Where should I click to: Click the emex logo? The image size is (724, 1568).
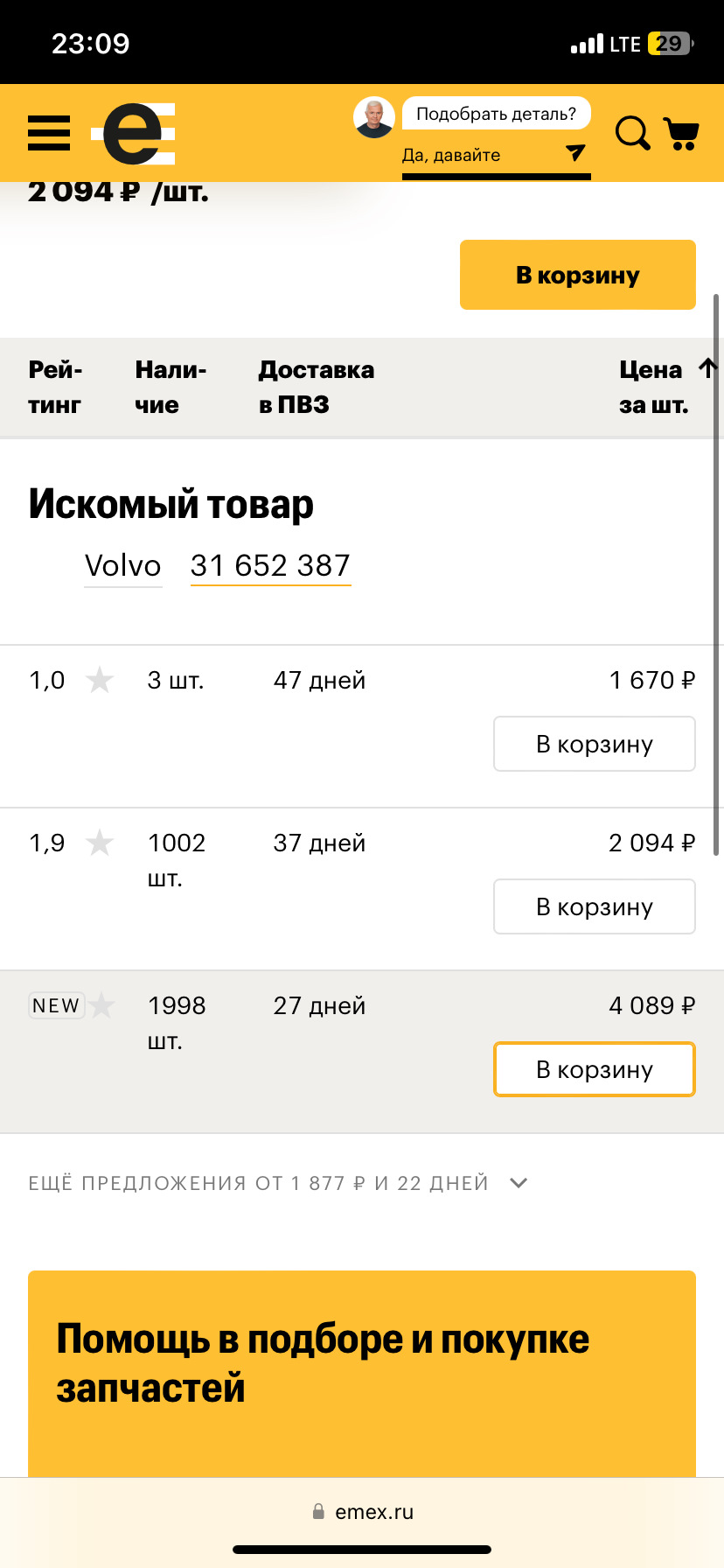pos(133,133)
